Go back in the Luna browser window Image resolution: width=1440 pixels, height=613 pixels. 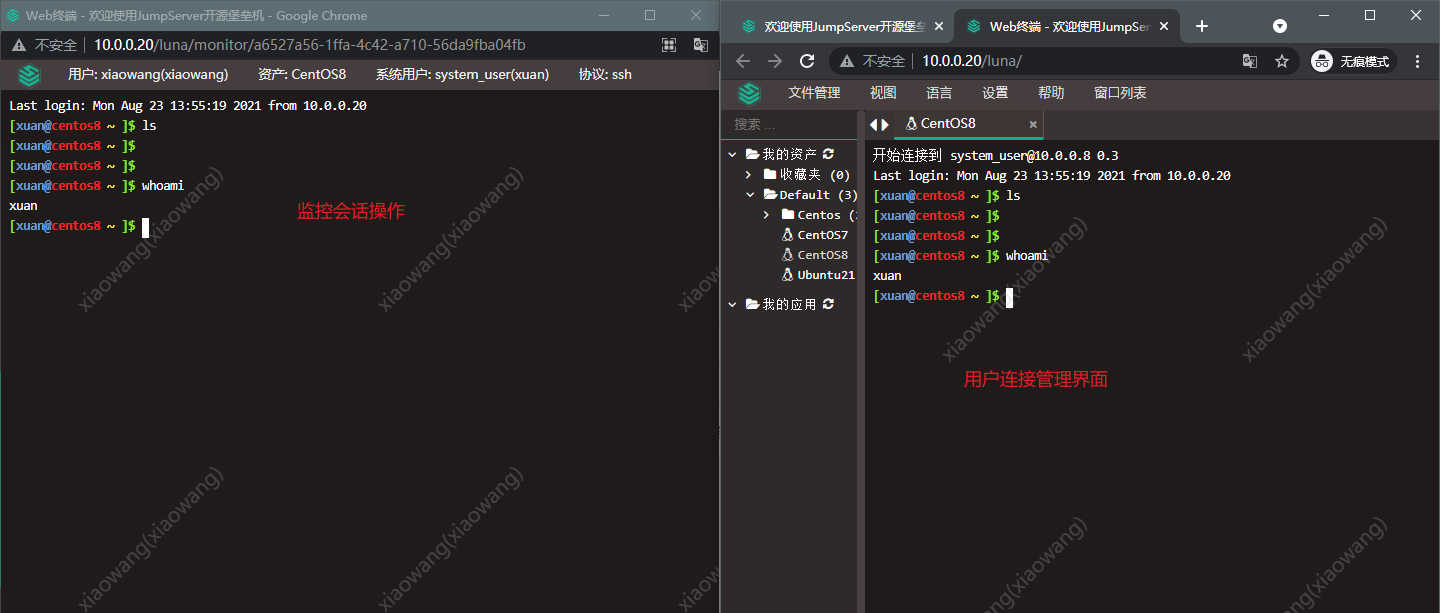[743, 61]
